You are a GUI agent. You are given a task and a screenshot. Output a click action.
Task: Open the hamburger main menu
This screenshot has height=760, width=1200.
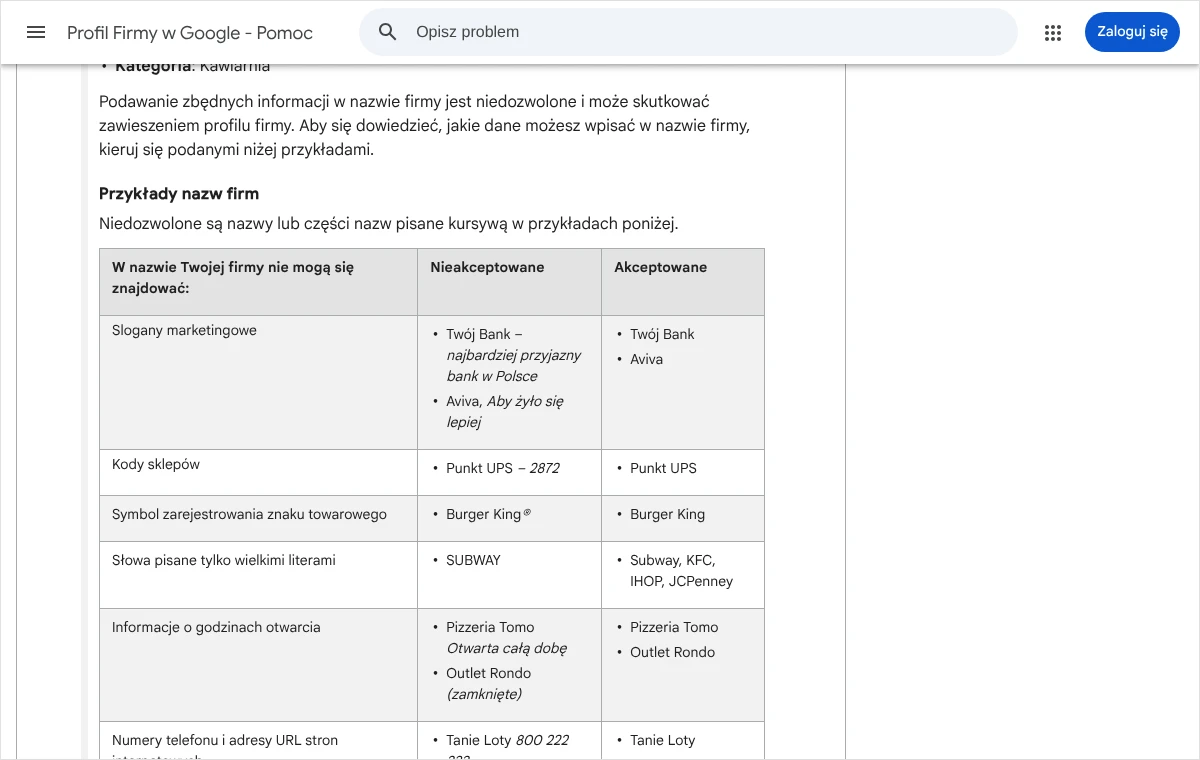[36, 32]
